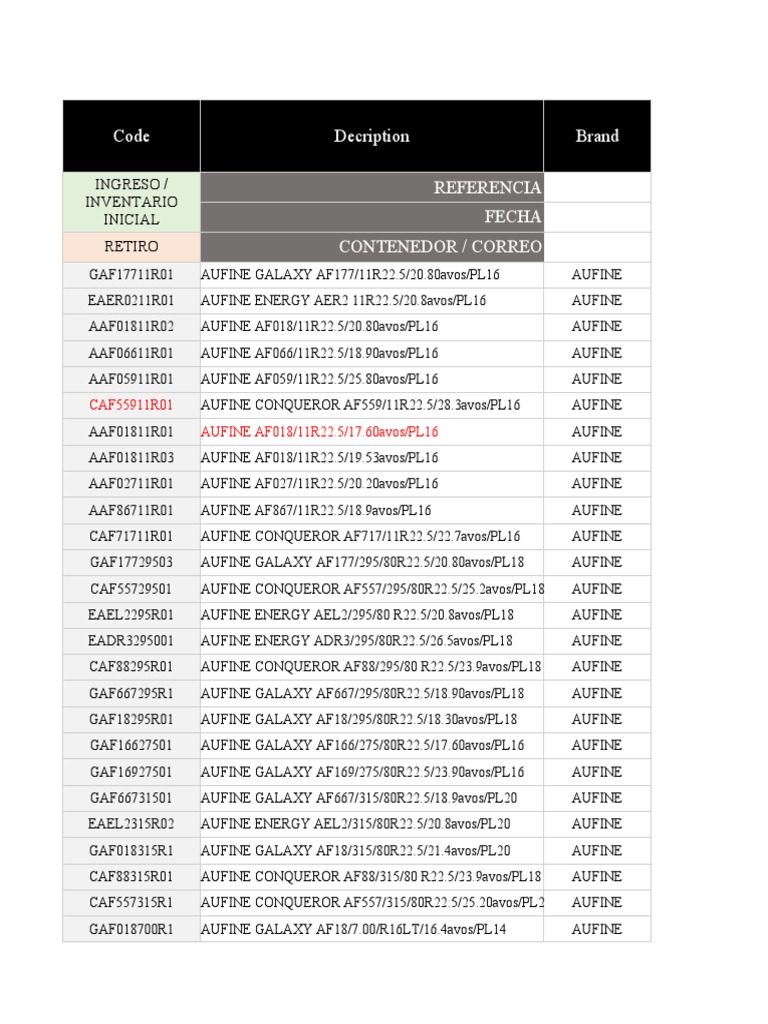Click the red code CAF55911R01
768x1024 pixels.
click(x=131, y=405)
